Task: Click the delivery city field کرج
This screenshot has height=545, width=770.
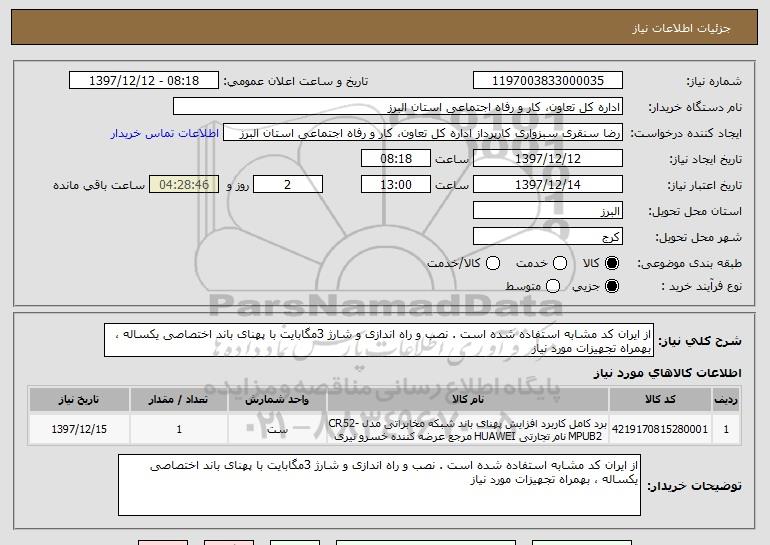Action: [548, 237]
